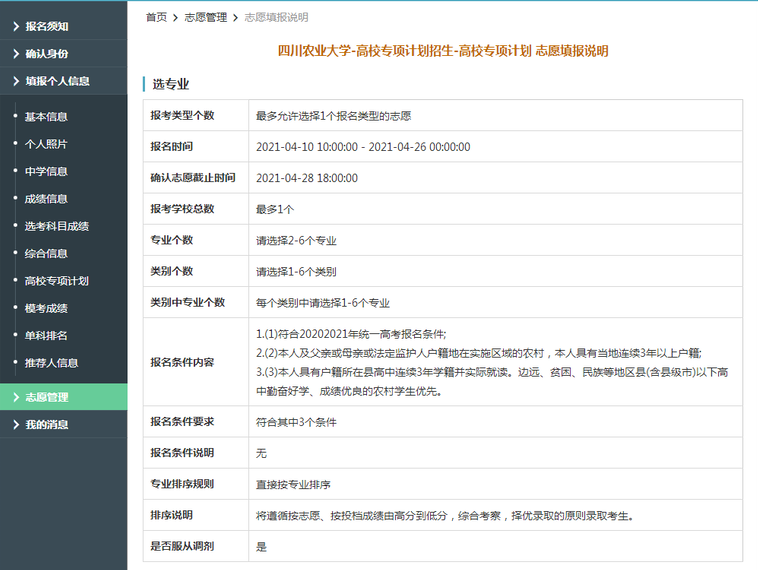Click the 2021-04-10 to 2021-04-26 date range value
Viewport: 758px width, 570px height.
point(363,147)
